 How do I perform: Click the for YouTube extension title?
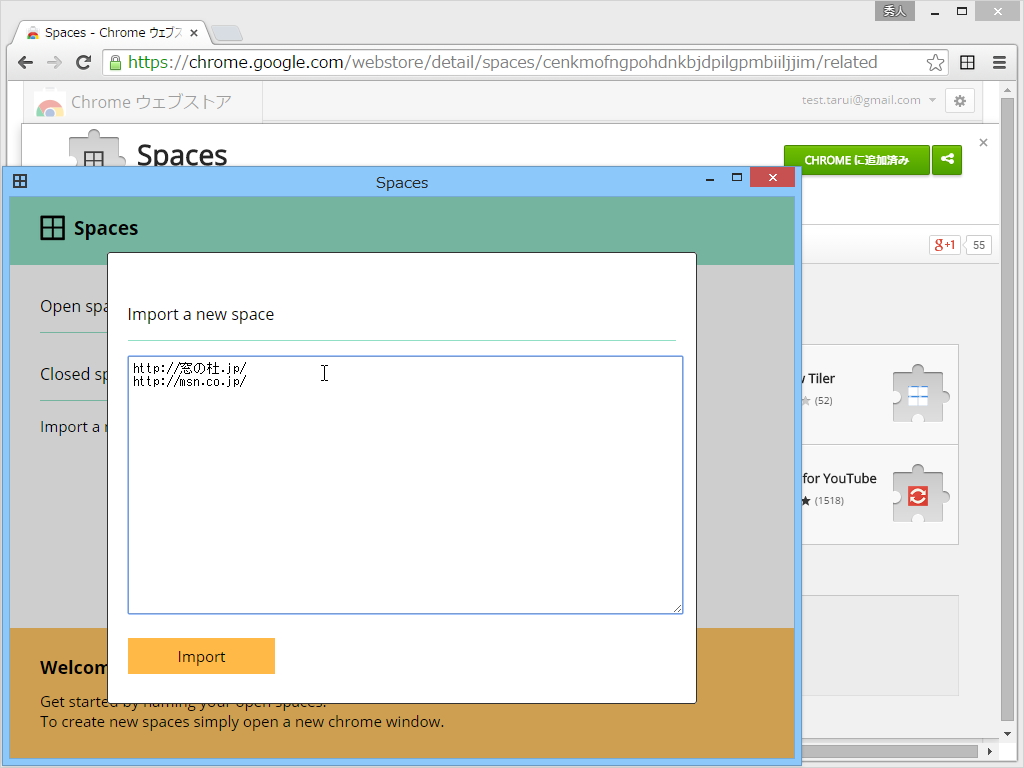click(839, 479)
